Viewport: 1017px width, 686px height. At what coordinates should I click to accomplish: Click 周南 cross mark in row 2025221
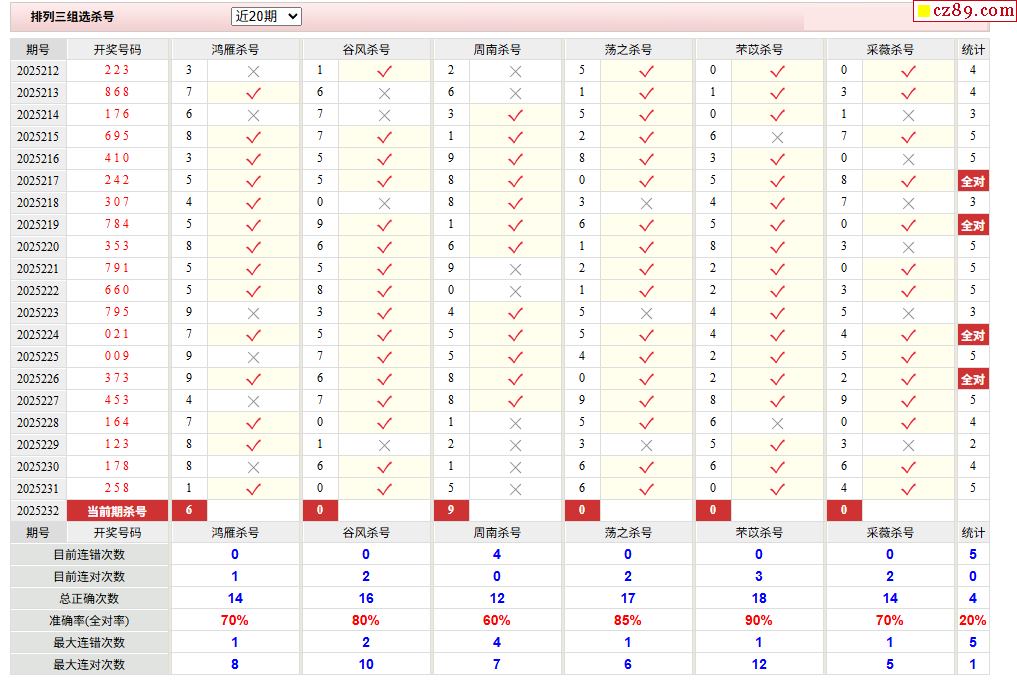(516, 269)
